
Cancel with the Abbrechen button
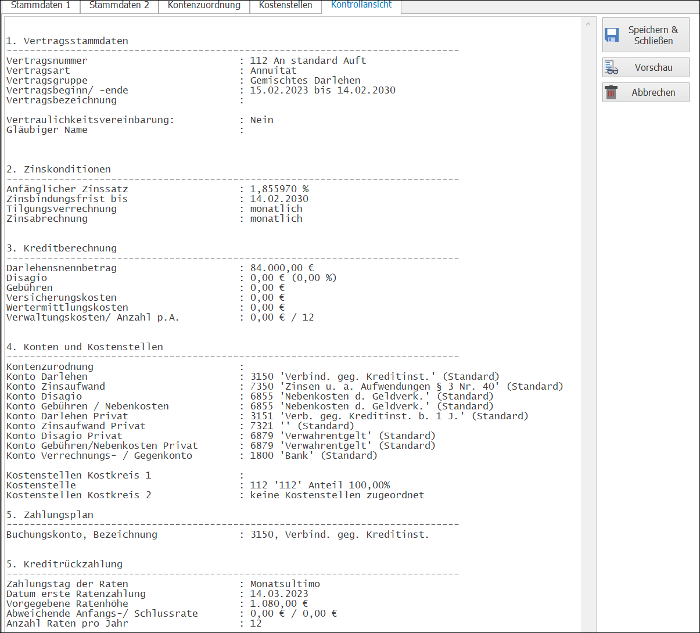[x=646, y=92]
